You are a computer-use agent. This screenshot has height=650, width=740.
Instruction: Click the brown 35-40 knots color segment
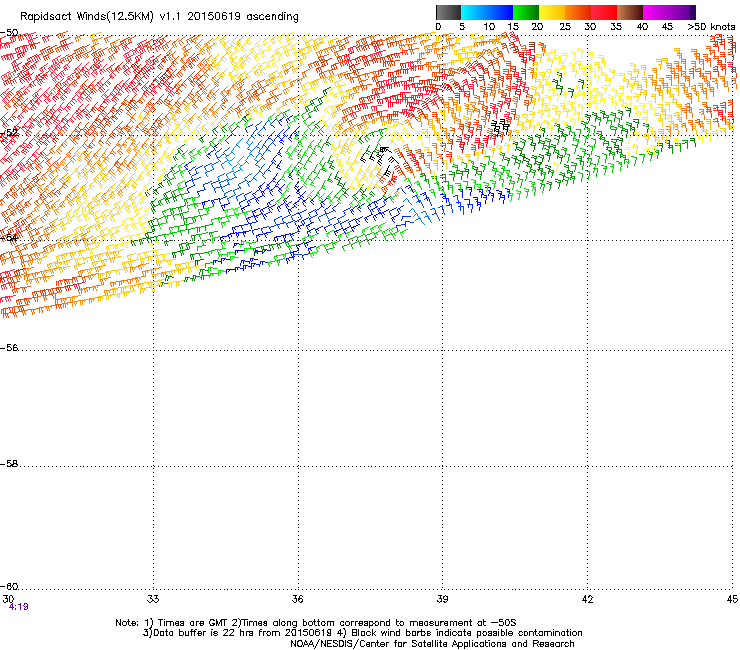pyautogui.click(x=630, y=12)
